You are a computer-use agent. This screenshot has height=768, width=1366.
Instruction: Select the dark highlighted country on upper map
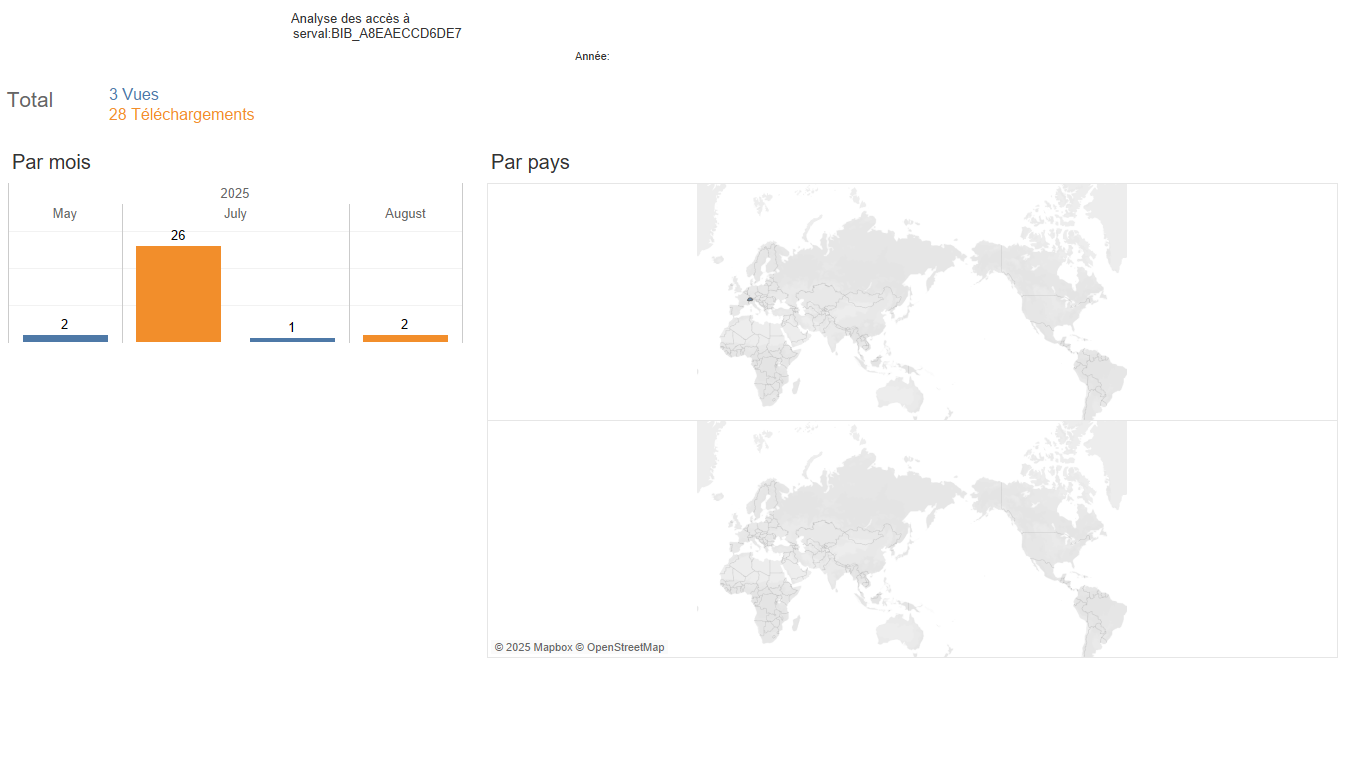[749, 299]
